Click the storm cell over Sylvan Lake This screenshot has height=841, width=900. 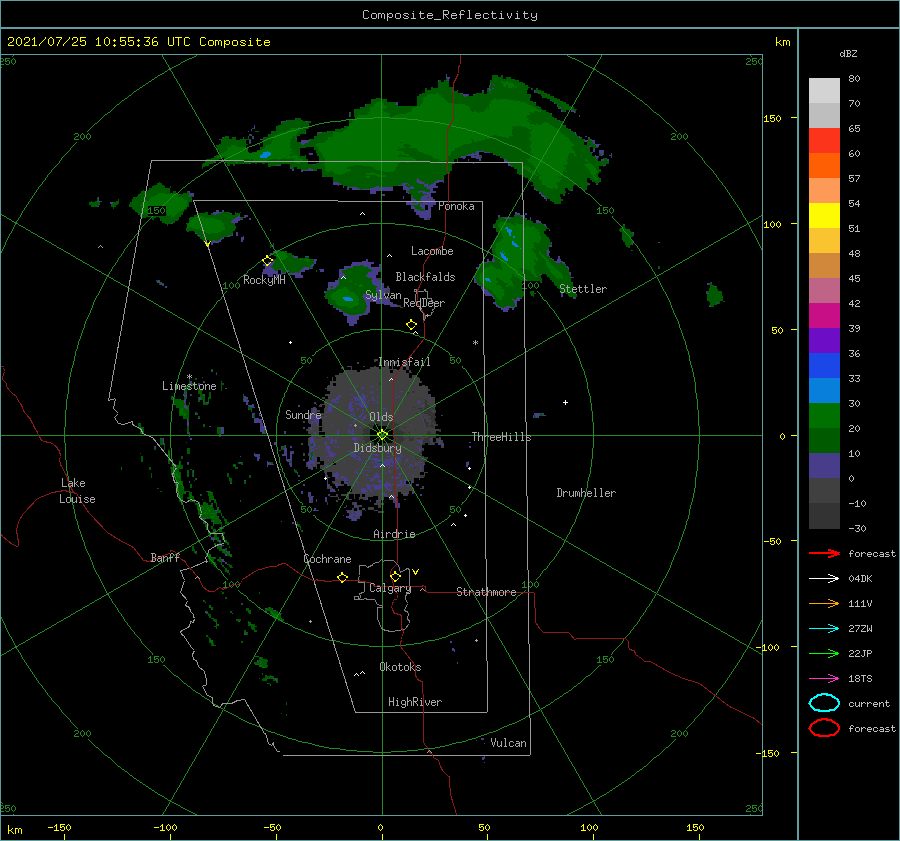355,292
